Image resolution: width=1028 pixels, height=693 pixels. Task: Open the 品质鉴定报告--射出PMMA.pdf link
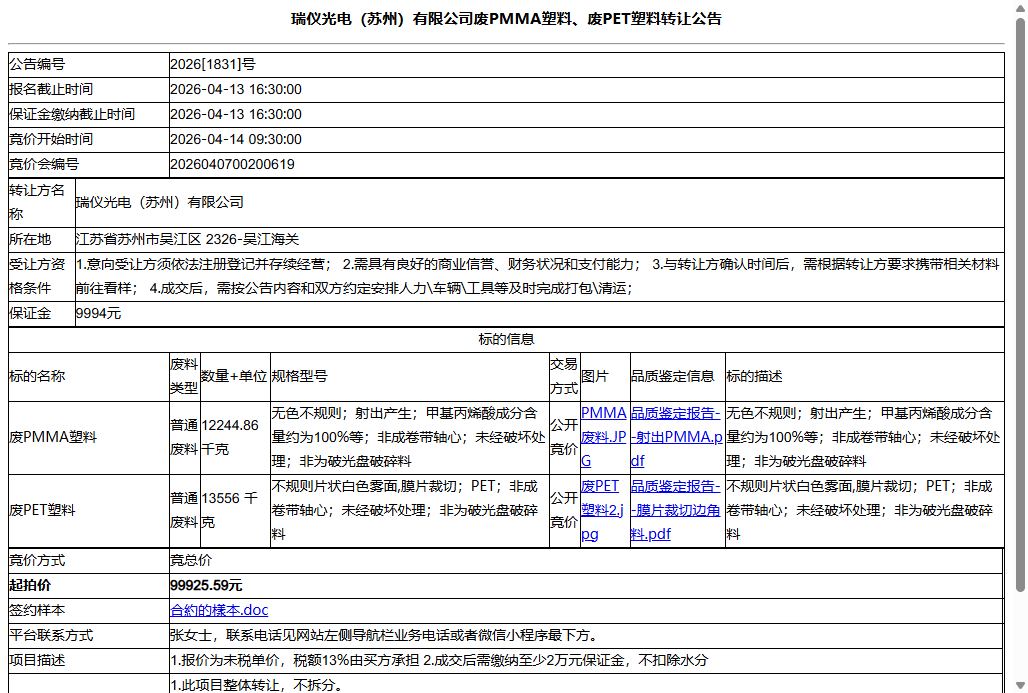point(677,437)
